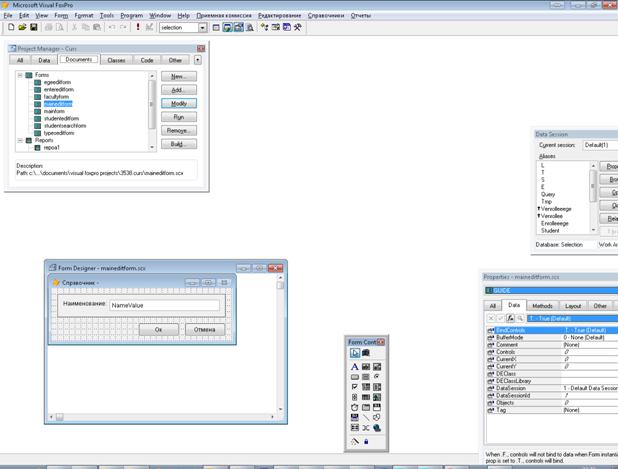Open the Справочники menu
The image size is (618, 469).
point(326,15)
